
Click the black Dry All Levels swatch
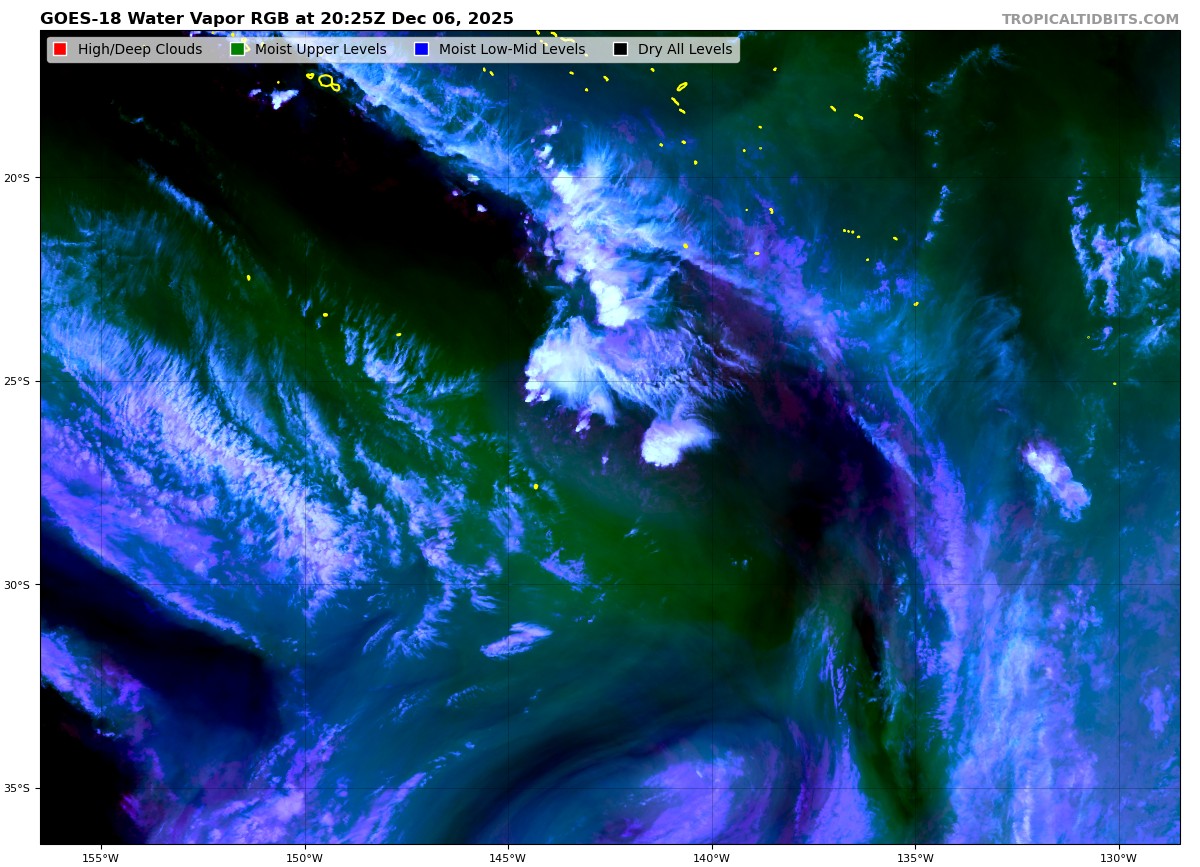click(620, 50)
